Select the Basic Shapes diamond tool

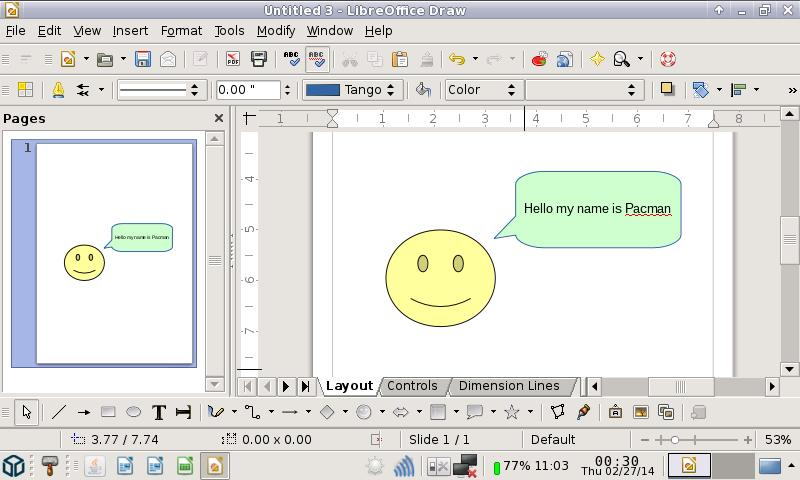tap(327, 412)
